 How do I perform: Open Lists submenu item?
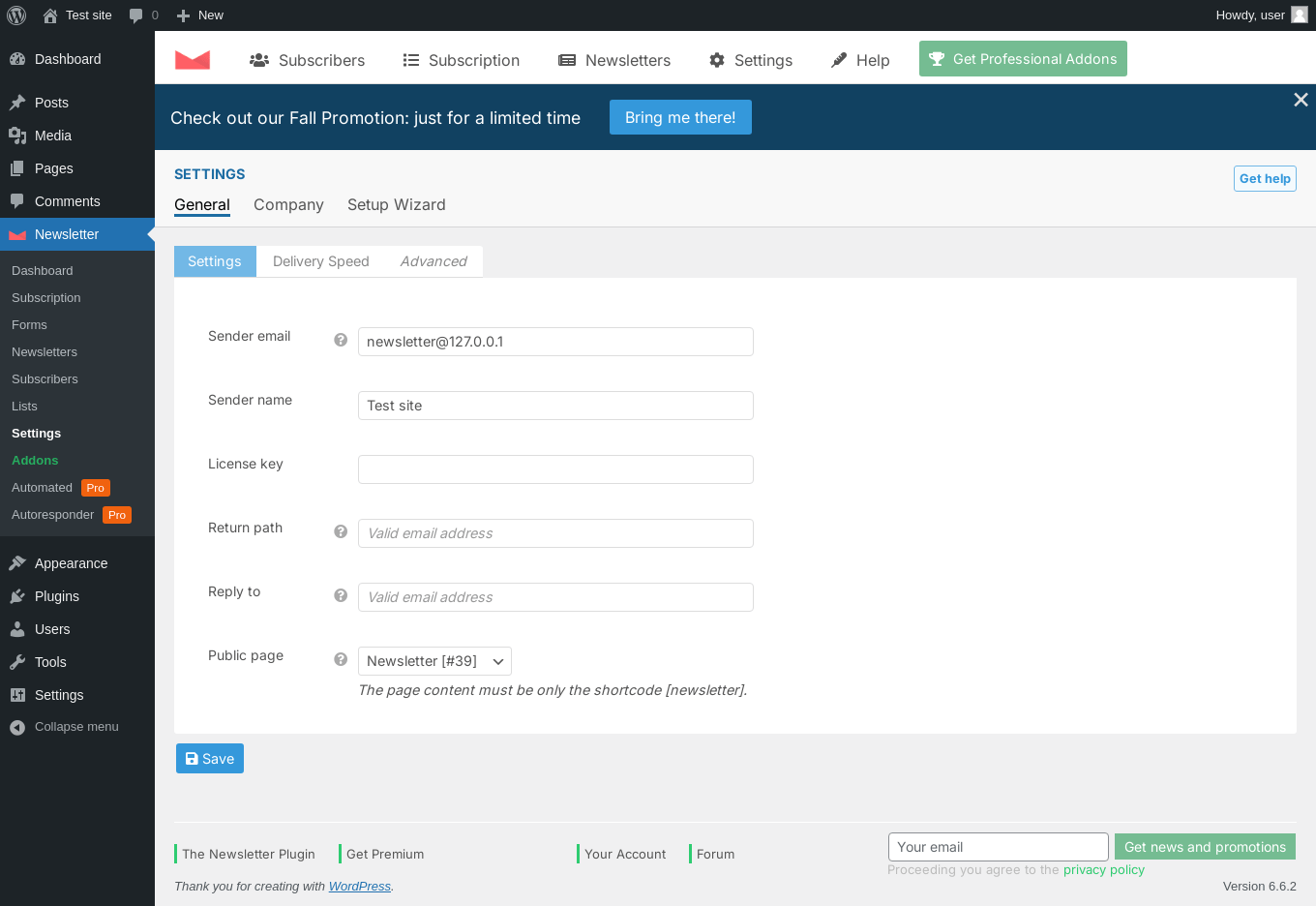tap(77, 407)
